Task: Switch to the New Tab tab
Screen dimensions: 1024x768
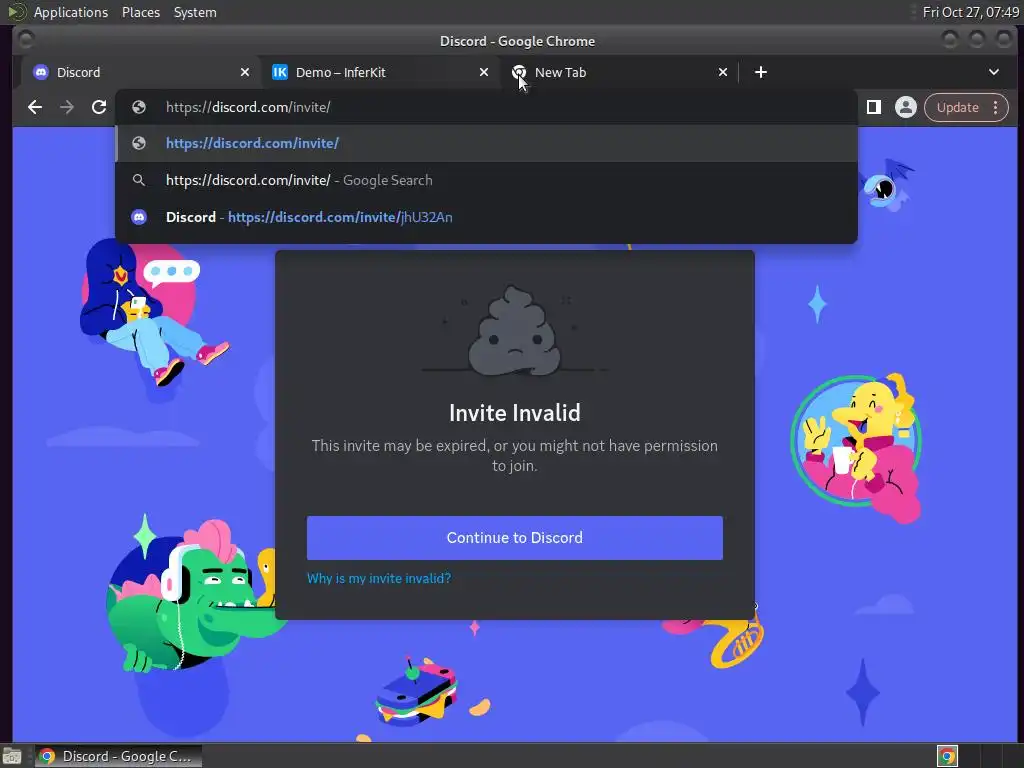Action: tap(617, 72)
